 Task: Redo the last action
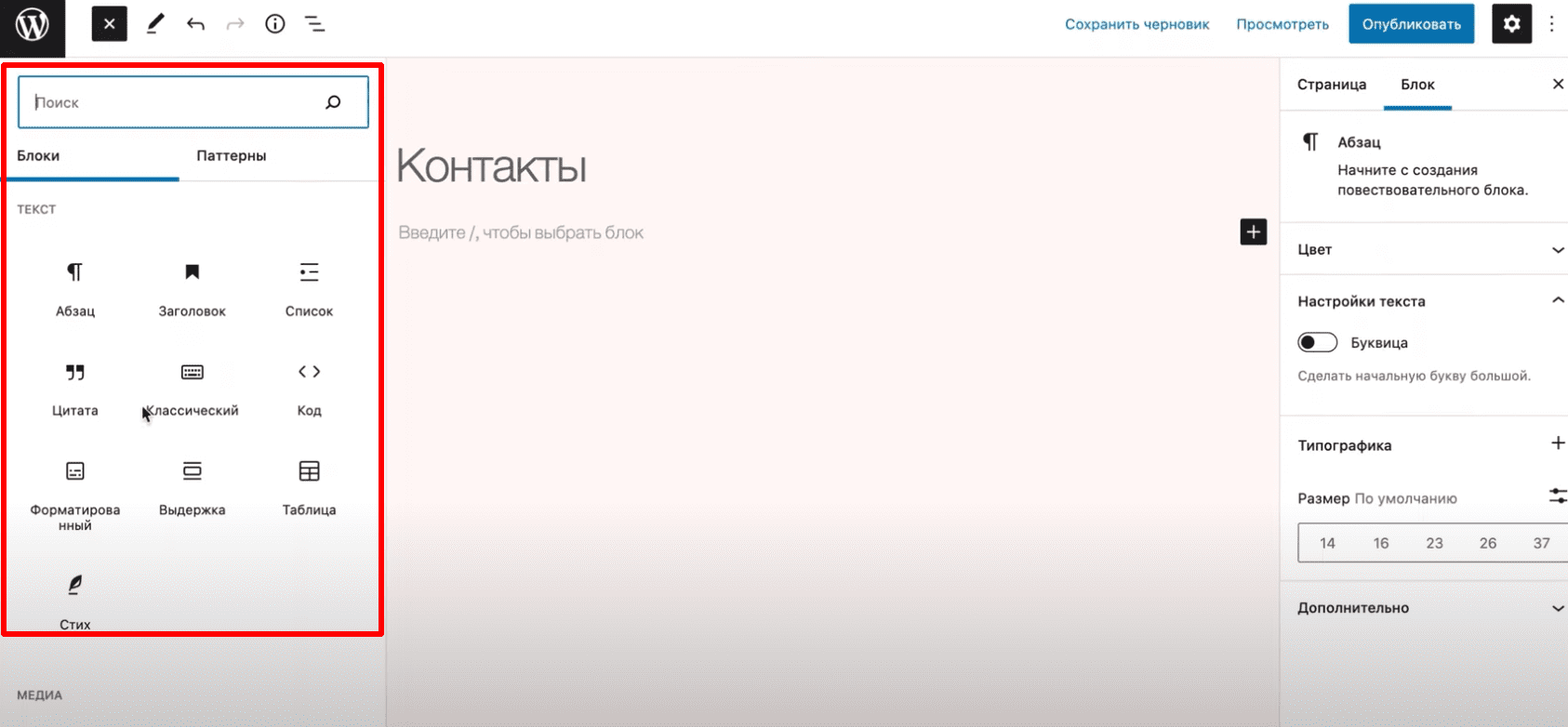click(x=235, y=24)
